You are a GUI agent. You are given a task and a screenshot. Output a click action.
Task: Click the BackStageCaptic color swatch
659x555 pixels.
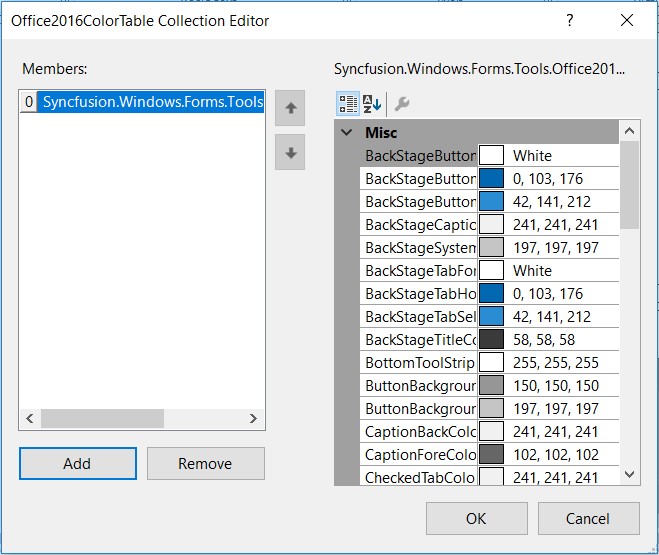pyautogui.click(x=491, y=224)
